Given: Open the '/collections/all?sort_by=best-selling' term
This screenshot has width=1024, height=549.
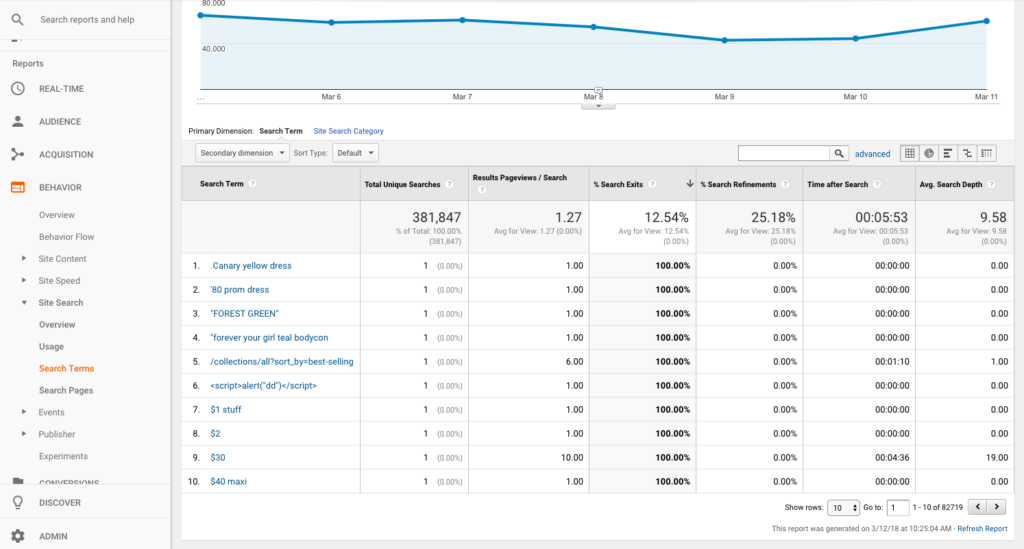Looking at the screenshot, I should click(281, 362).
